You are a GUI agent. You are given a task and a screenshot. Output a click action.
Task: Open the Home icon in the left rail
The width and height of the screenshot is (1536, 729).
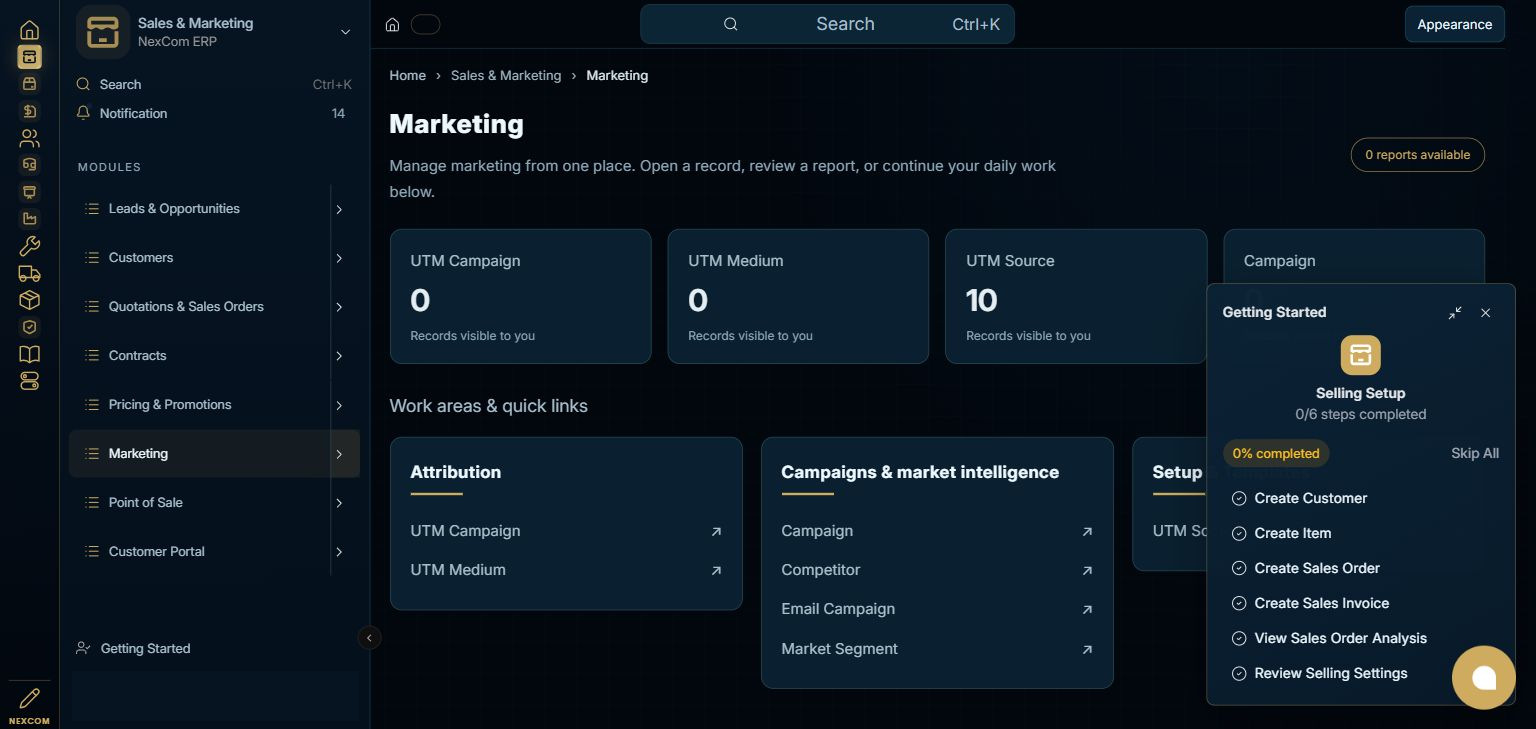tap(30, 30)
